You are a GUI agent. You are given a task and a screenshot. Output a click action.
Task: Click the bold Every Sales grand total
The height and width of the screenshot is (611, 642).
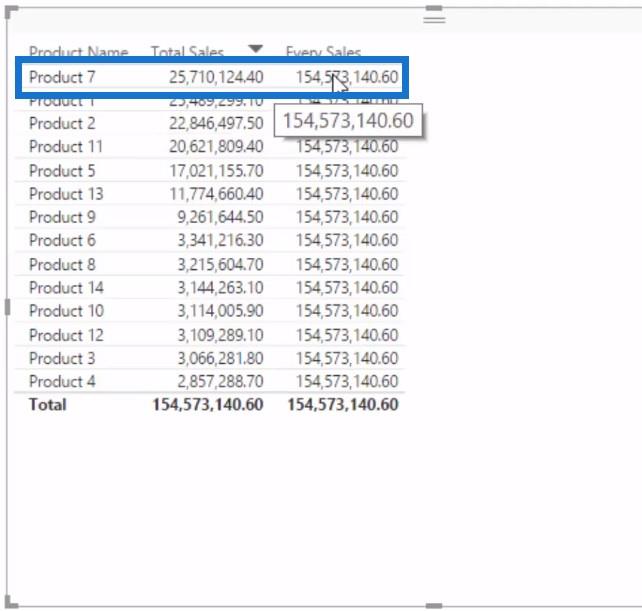tap(343, 405)
